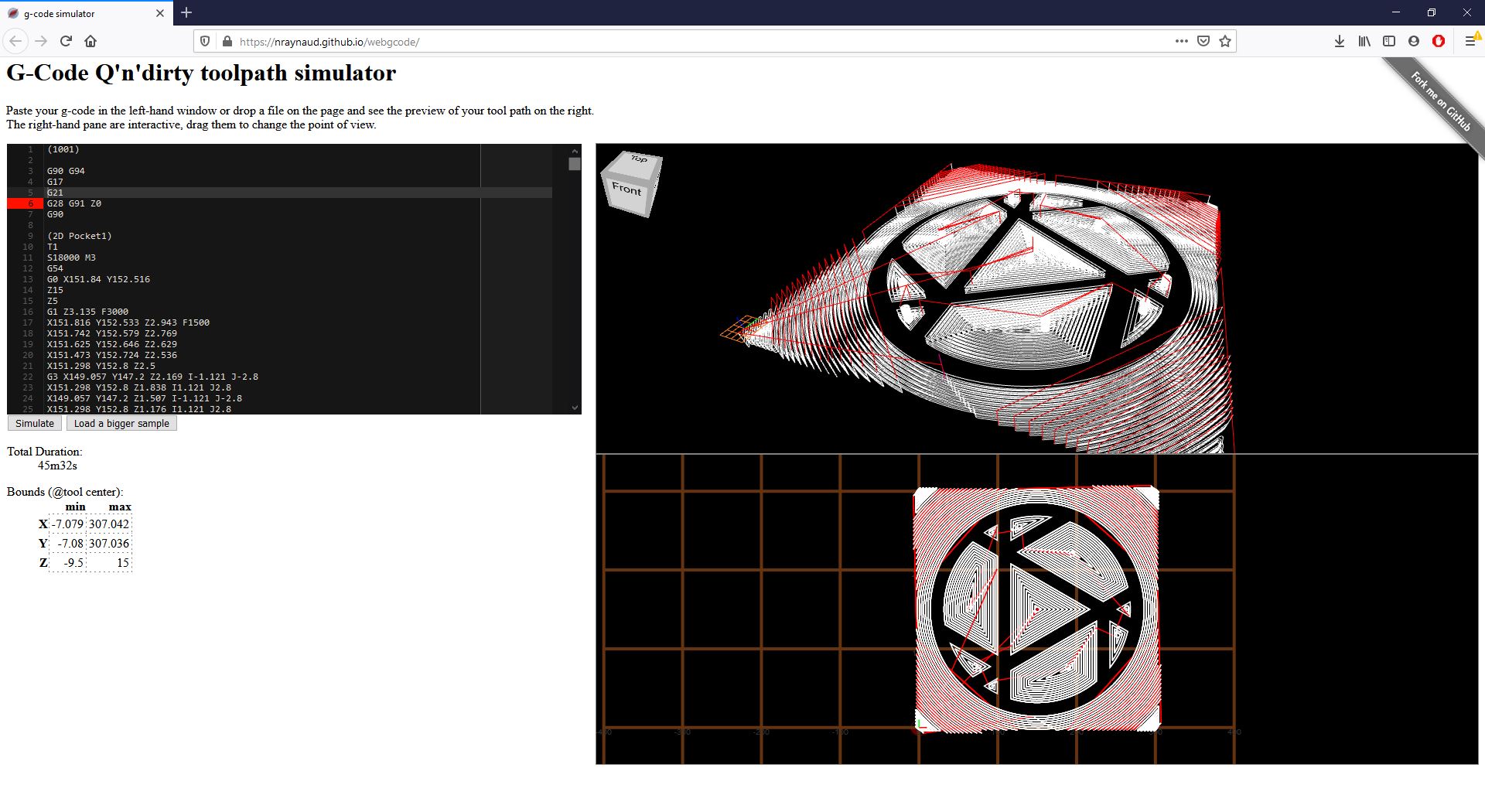Open the Firefox hamburger menu
Image resolution: width=1485 pixels, height=812 pixels.
[x=1470, y=41]
